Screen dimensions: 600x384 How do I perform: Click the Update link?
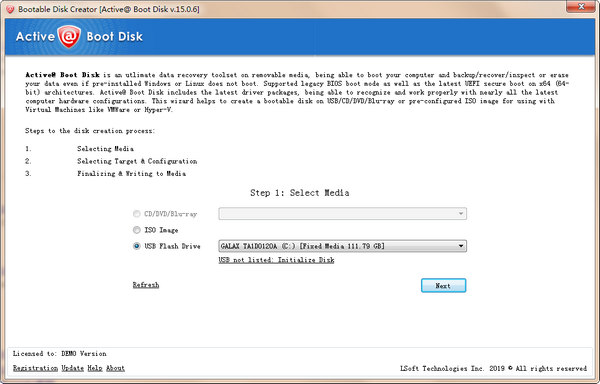pyautogui.click(x=73, y=368)
